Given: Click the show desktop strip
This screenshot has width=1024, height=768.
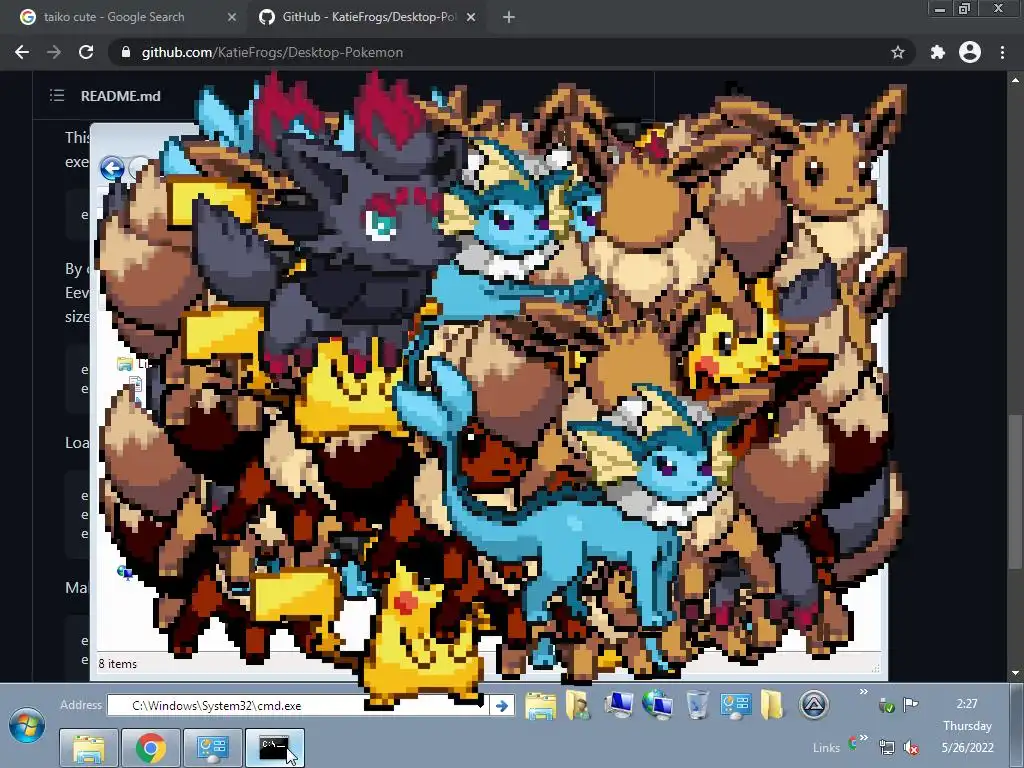Looking at the screenshot, I should [x=1017, y=726].
